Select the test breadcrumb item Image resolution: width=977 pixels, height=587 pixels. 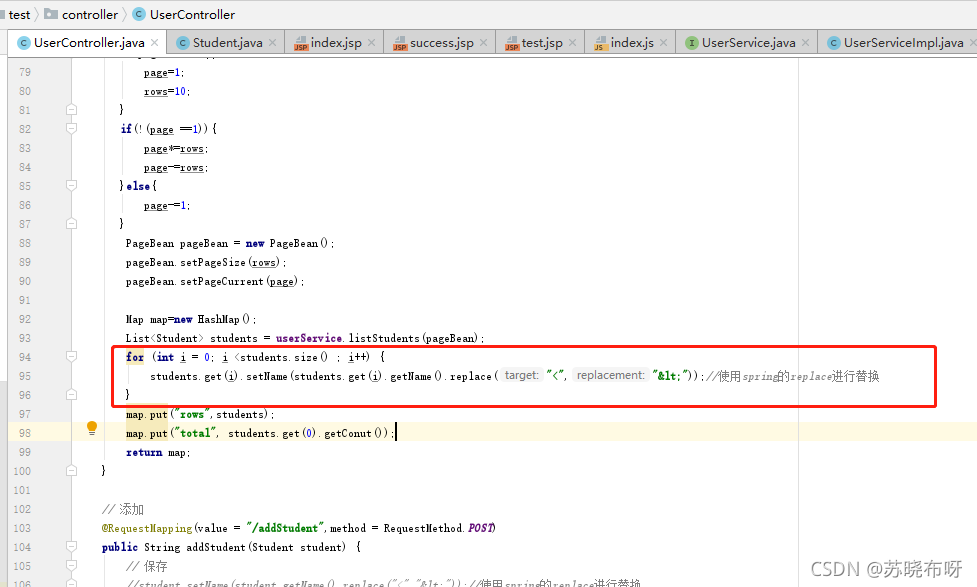point(19,14)
